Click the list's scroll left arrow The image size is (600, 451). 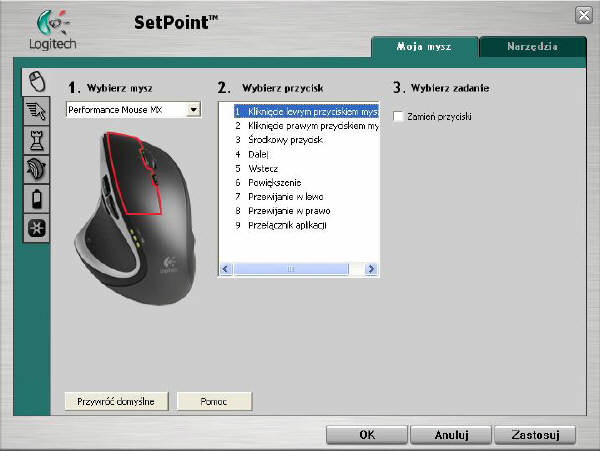tap(225, 269)
